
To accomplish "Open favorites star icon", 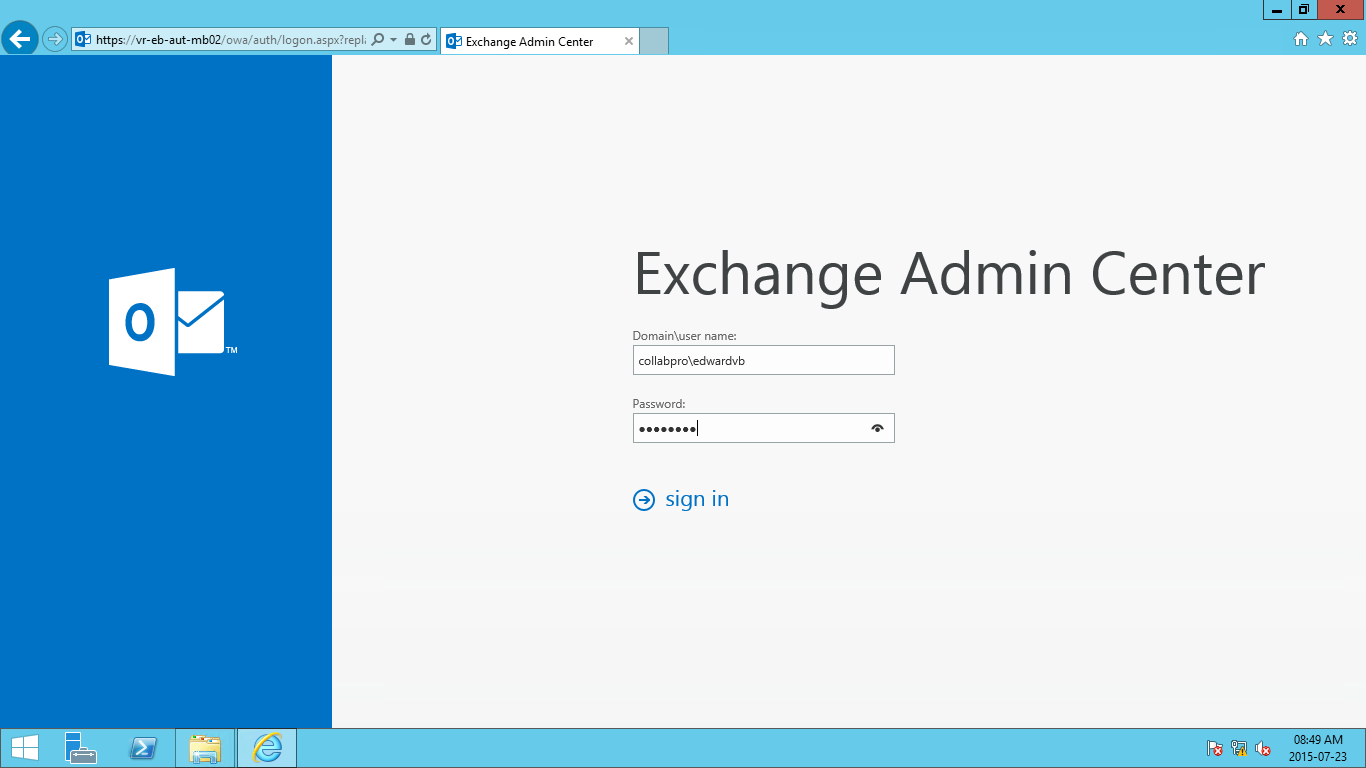I will pyautogui.click(x=1326, y=39).
